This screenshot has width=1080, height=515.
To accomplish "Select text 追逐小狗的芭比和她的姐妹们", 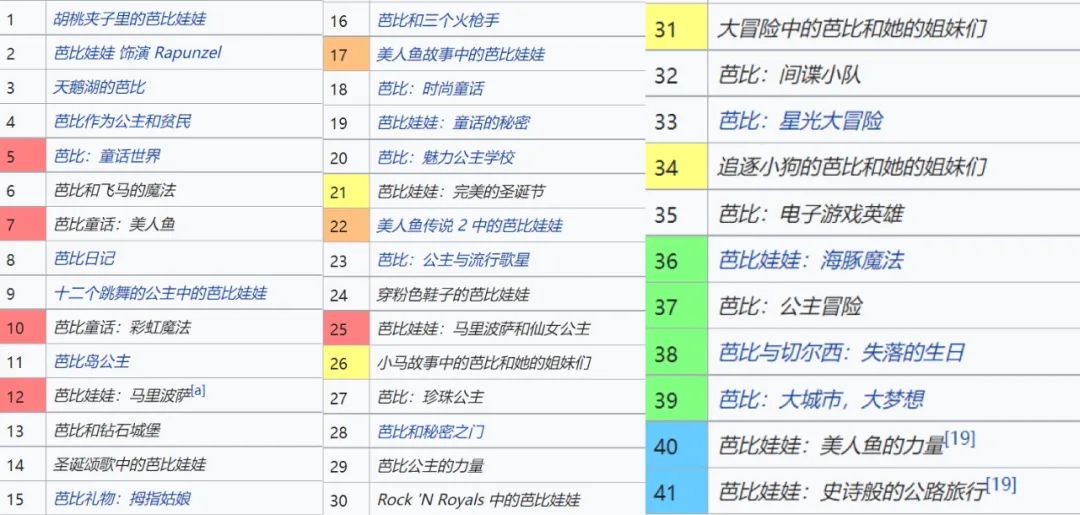I will [853, 167].
